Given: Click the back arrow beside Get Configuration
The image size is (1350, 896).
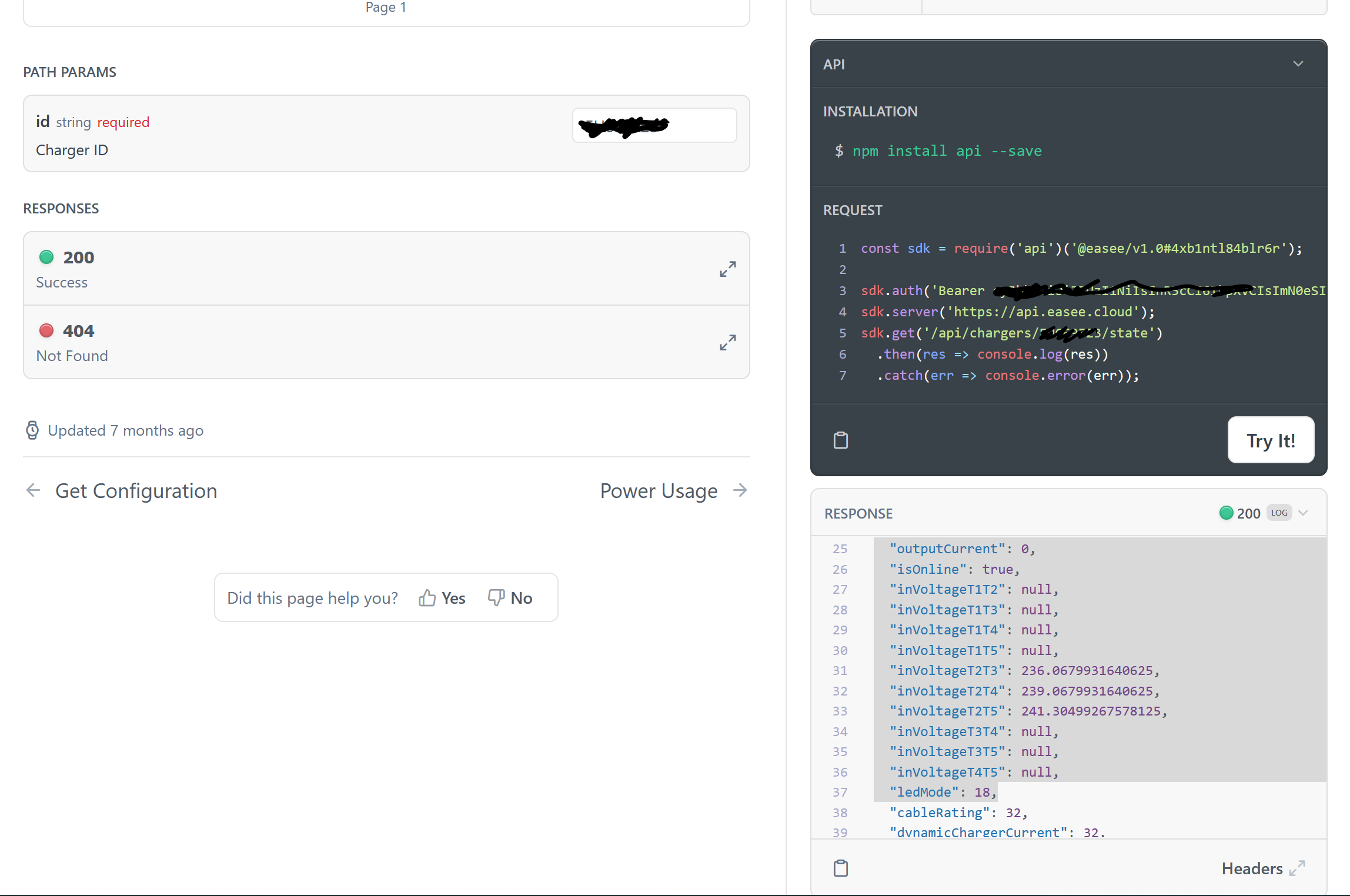Looking at the screenshot, I should (x=33, y=490).
